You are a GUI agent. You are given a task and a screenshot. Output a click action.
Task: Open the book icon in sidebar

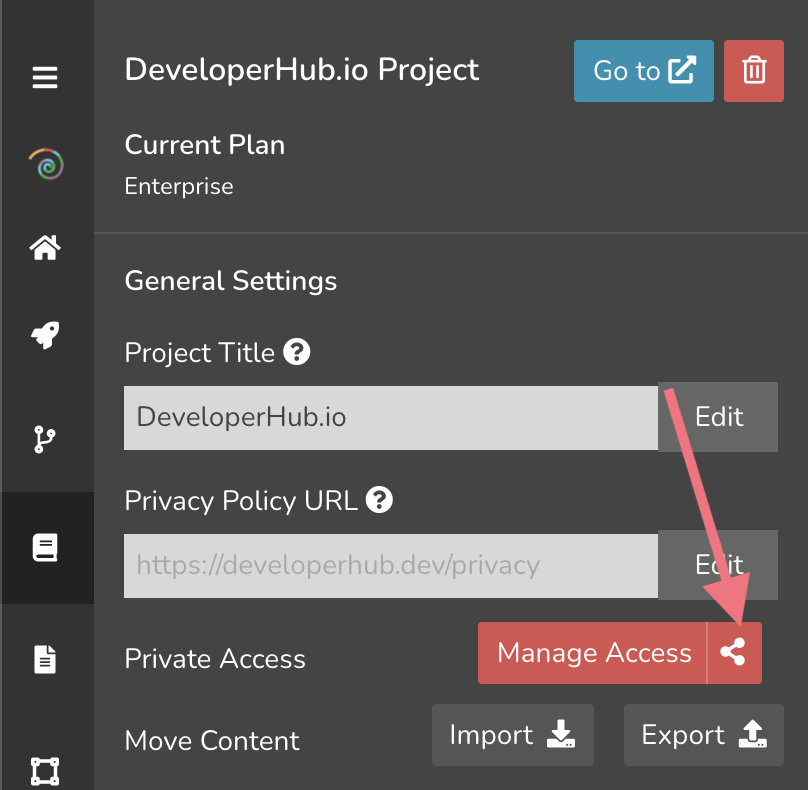point(46,547)
